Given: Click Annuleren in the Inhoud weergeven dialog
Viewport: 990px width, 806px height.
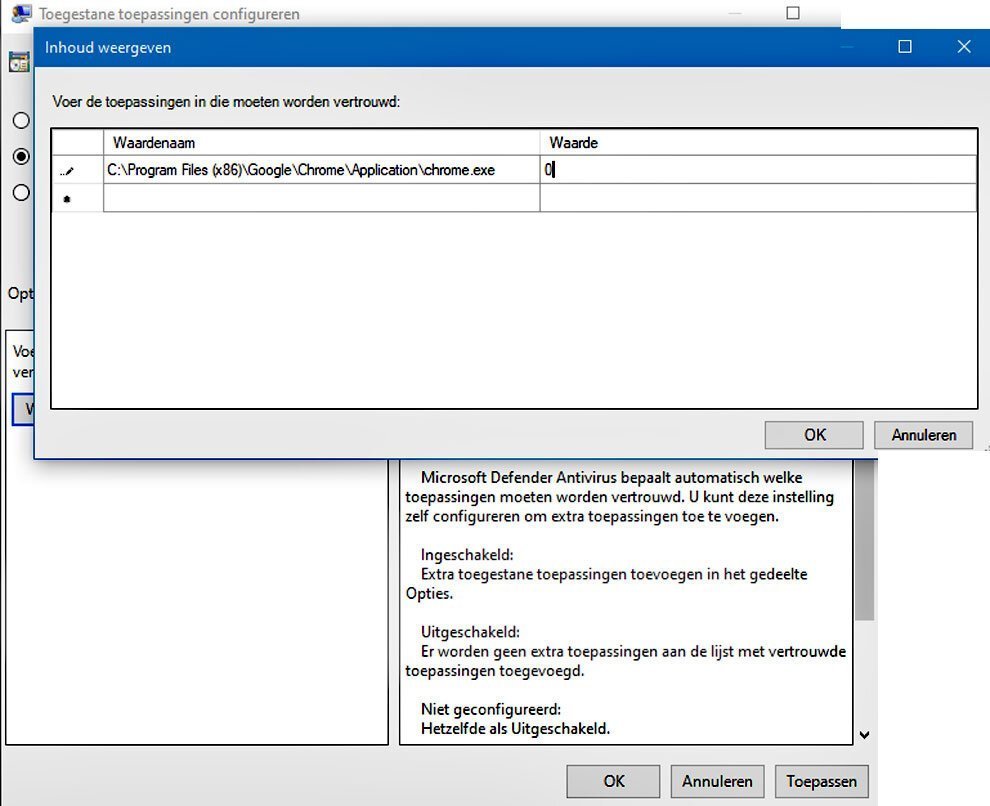Looking at the screenshot, I should (x=923, y=435).
